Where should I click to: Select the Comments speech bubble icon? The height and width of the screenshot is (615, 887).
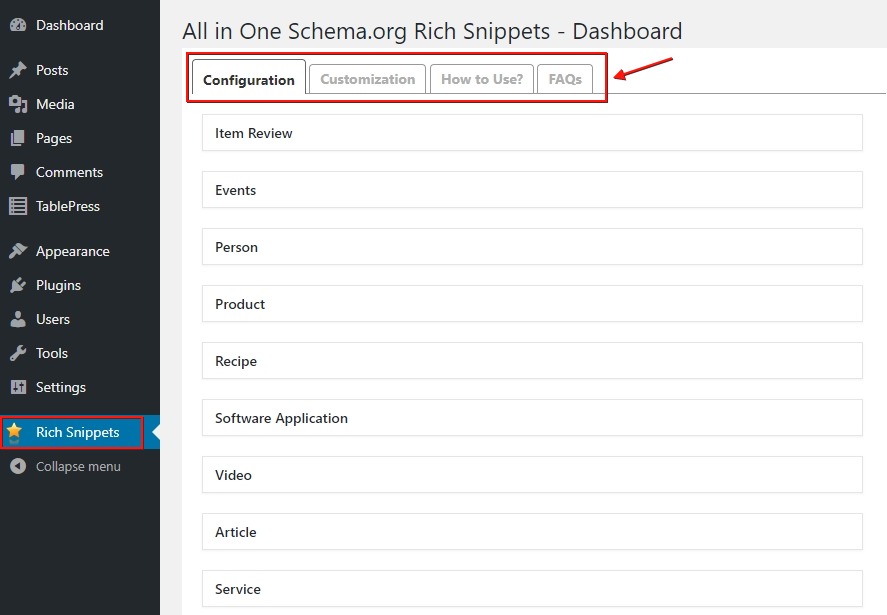(20, 172)
